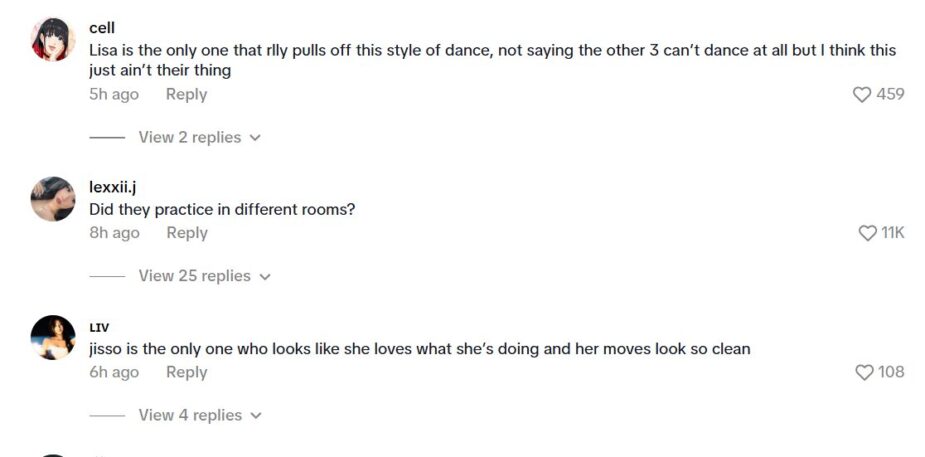Image resolution: width=925 pixels, height=457 pixels.
Task: Open lexxii.j's avatar thumbnail
Action: (53, 199)
